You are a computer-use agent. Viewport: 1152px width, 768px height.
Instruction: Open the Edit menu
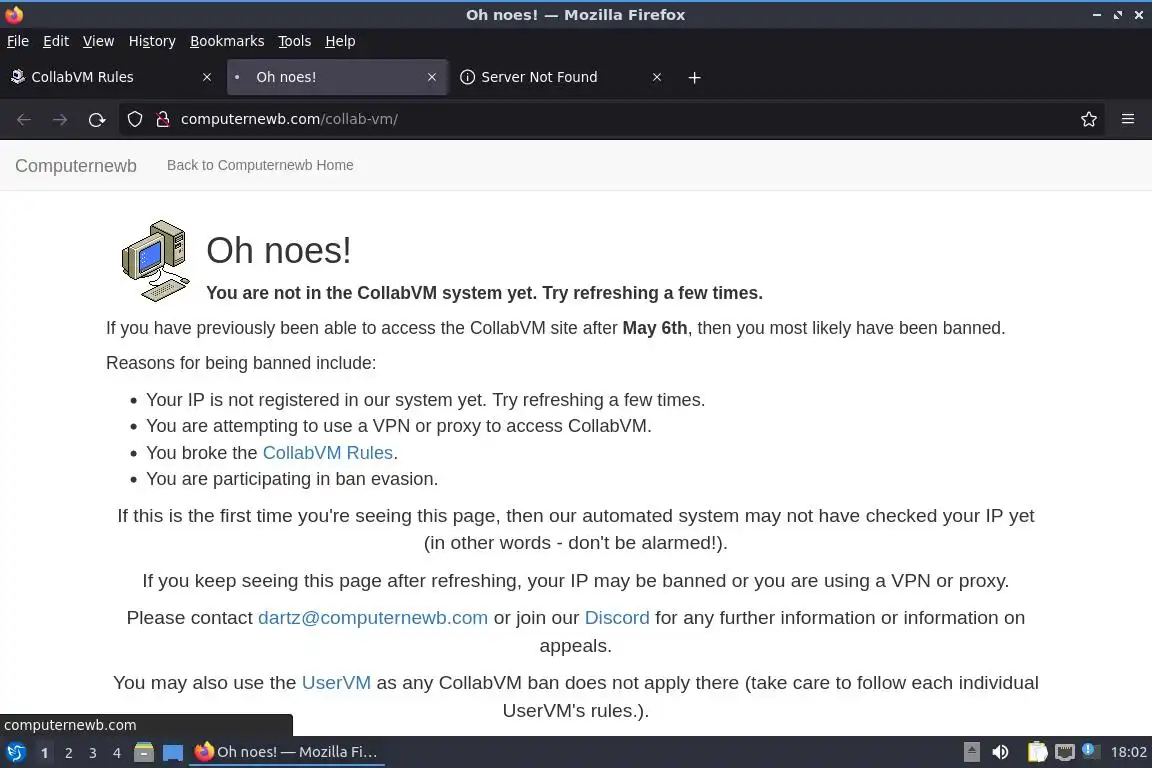56,41
